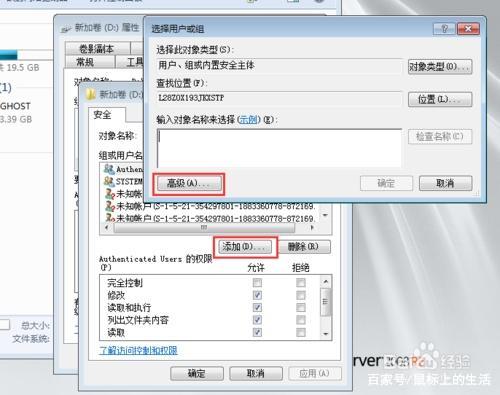
Task: Toggle Allow checkbox for 修改
Action: 257,295
